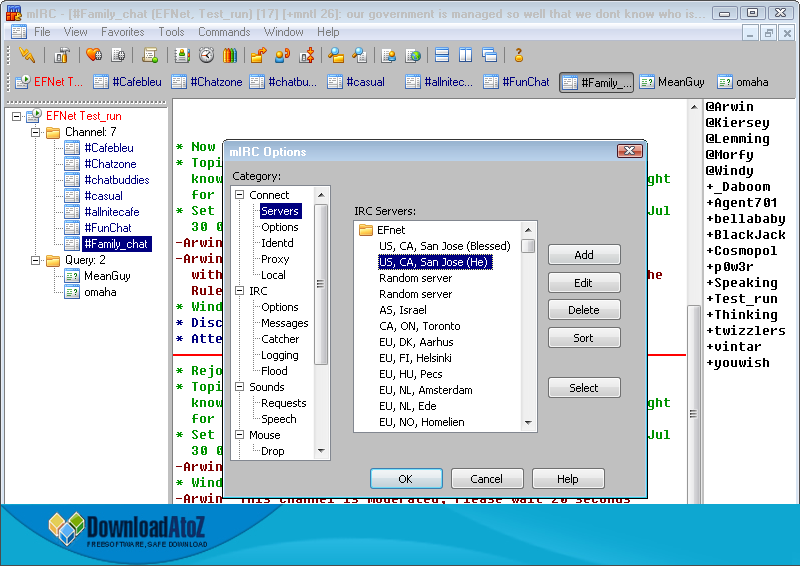Open the Timer clock toolbar icon

[206, 55]
